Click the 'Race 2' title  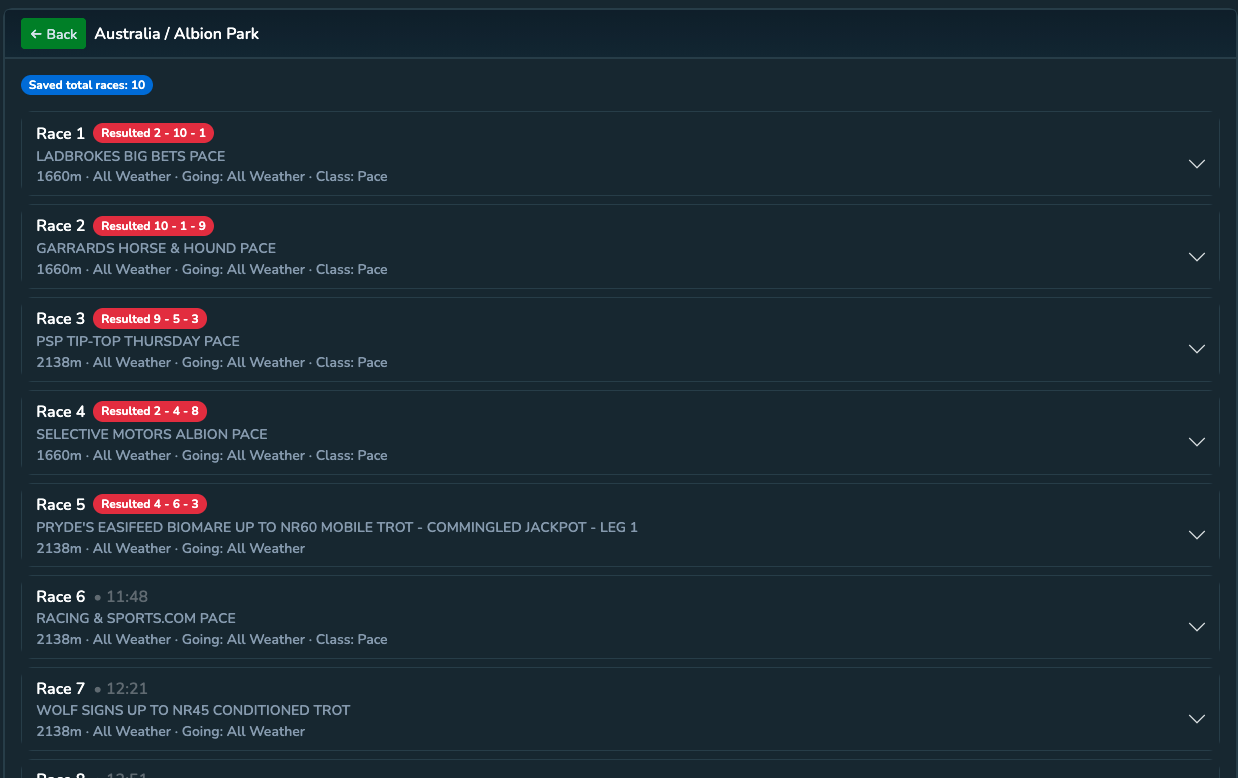[x=61, y=226]
